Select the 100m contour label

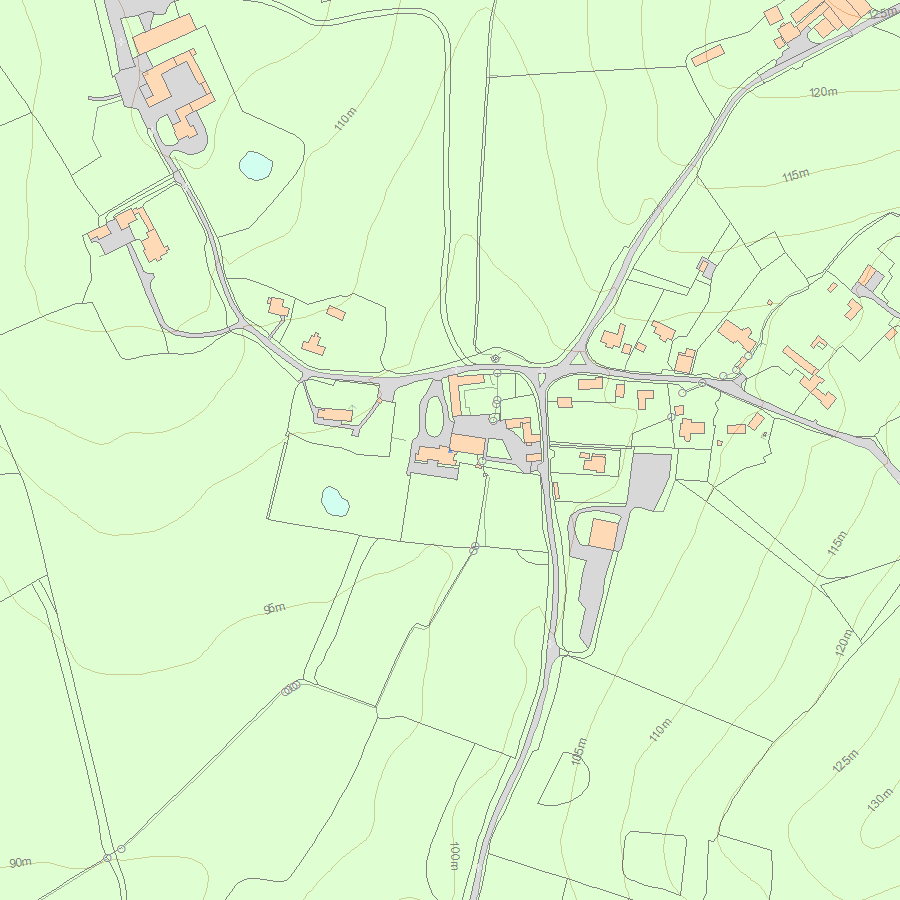454,856
